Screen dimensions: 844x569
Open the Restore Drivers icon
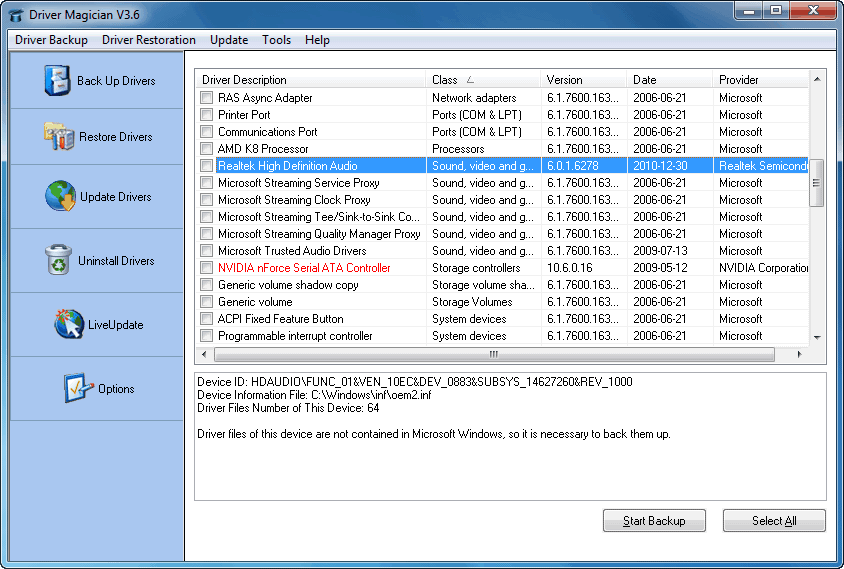click(59, 137)
